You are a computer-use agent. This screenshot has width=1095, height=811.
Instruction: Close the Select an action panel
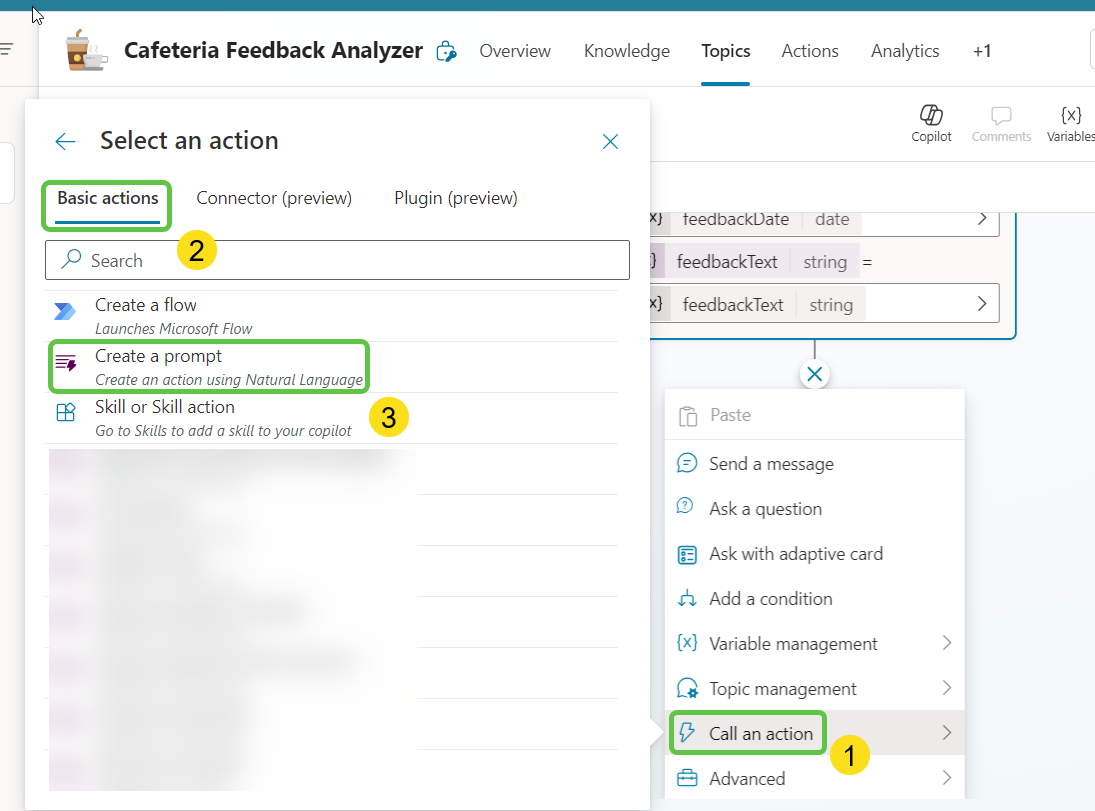pyautogui.click(x=610, y=142)
